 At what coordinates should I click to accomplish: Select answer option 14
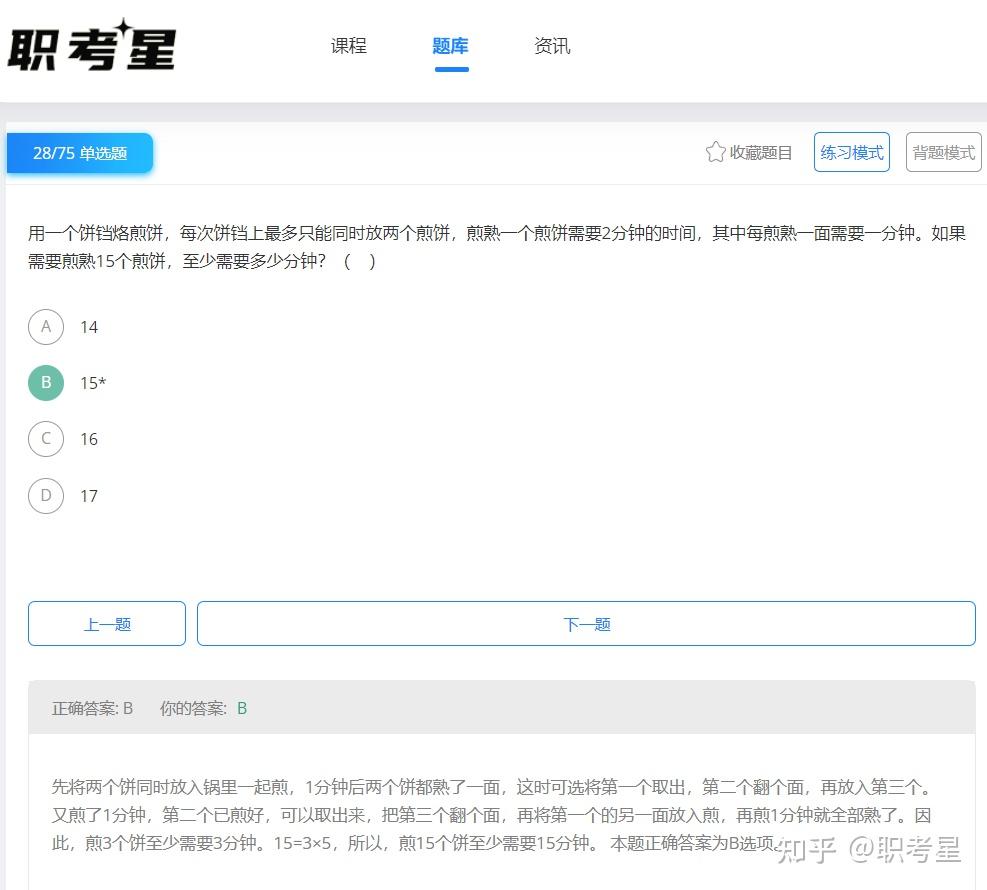[88, 327]
